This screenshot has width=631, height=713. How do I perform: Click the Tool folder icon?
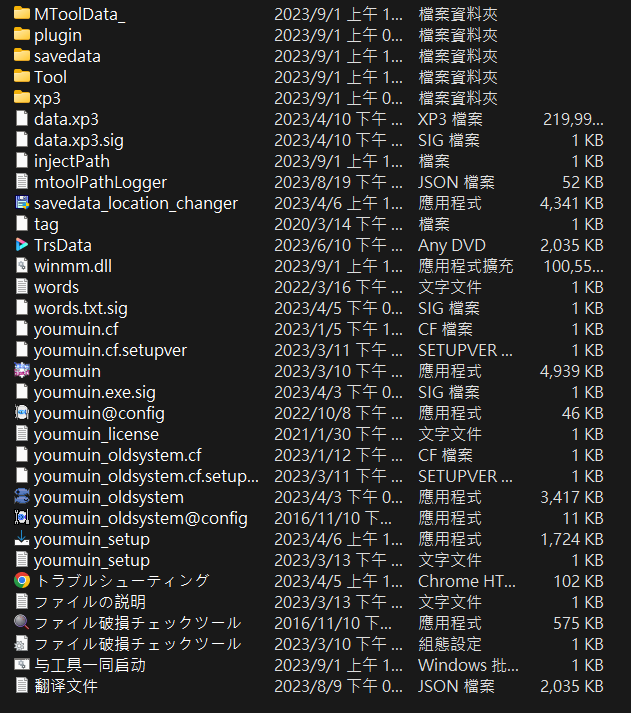pos(22,76)
